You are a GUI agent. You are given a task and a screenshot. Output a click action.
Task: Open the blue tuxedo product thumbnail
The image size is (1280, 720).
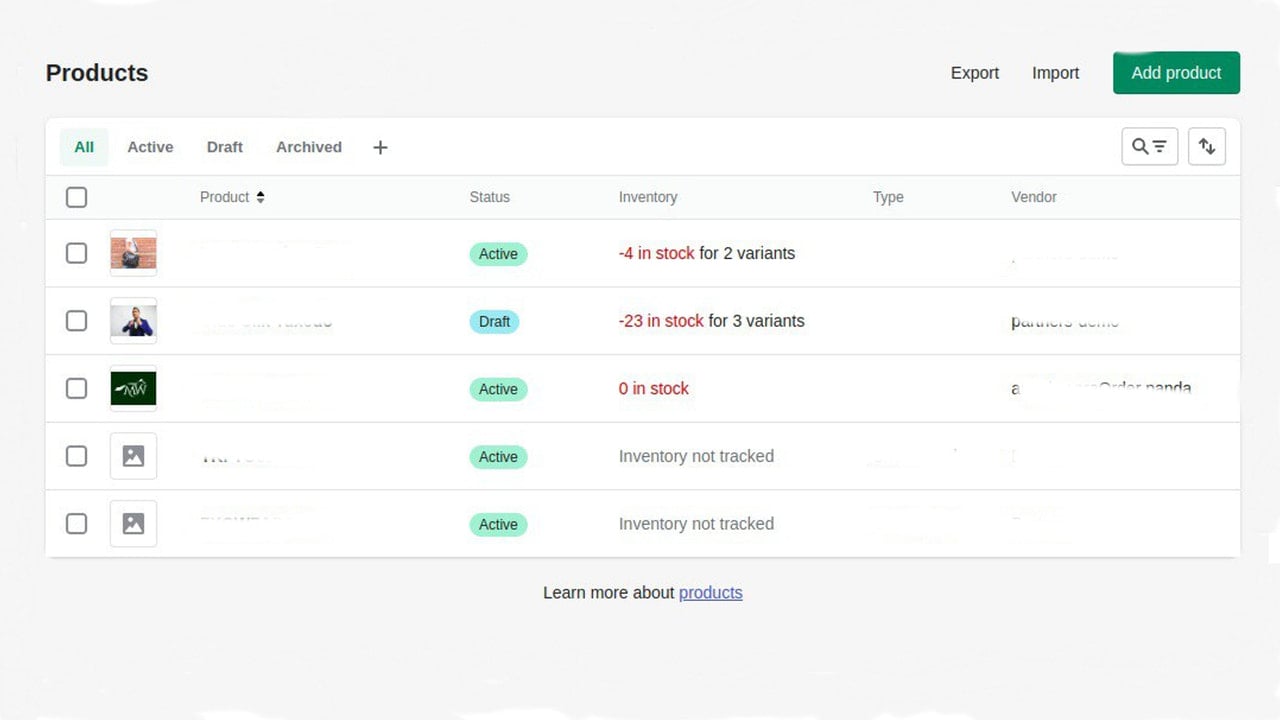click(133, 321)
